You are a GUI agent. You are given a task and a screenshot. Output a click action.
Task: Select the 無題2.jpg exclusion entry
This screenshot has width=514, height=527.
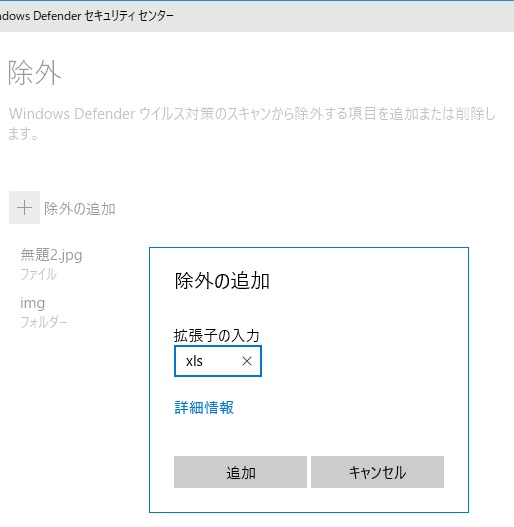click(51, 264)
